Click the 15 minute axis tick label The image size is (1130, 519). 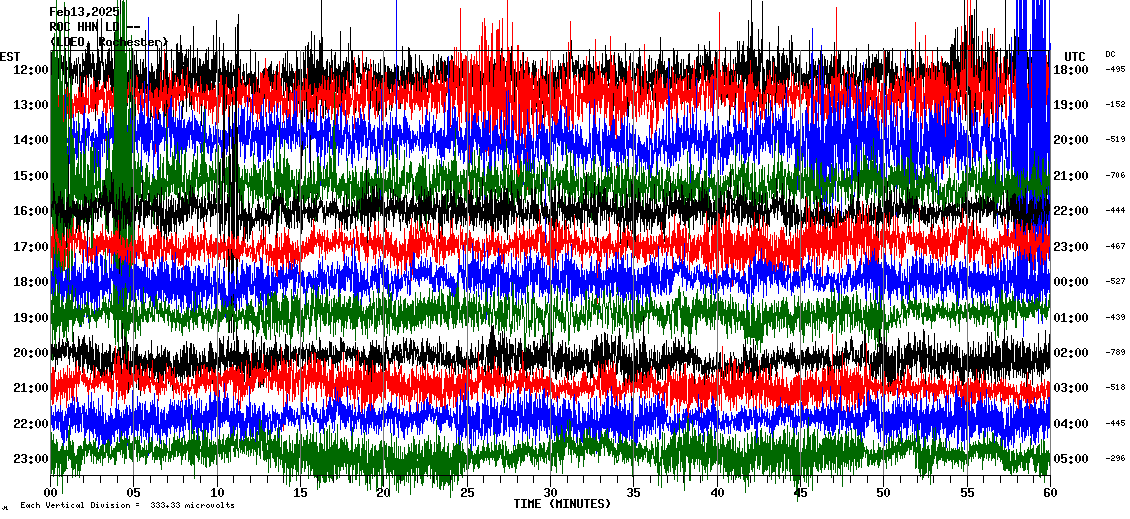click(x=301, y=493)
